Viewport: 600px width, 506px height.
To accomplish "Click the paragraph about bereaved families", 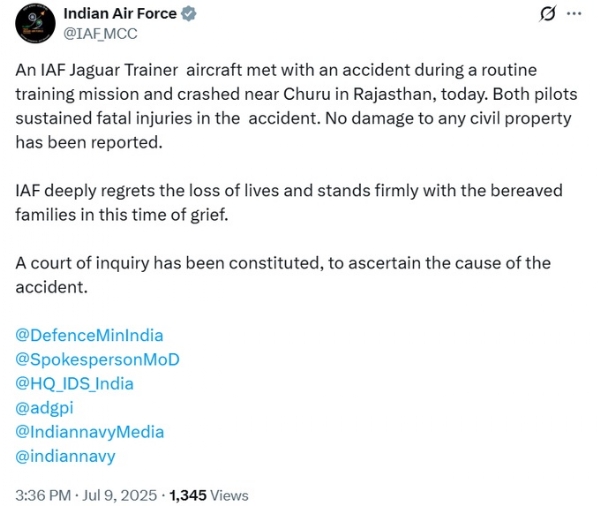I will [289, 202].
